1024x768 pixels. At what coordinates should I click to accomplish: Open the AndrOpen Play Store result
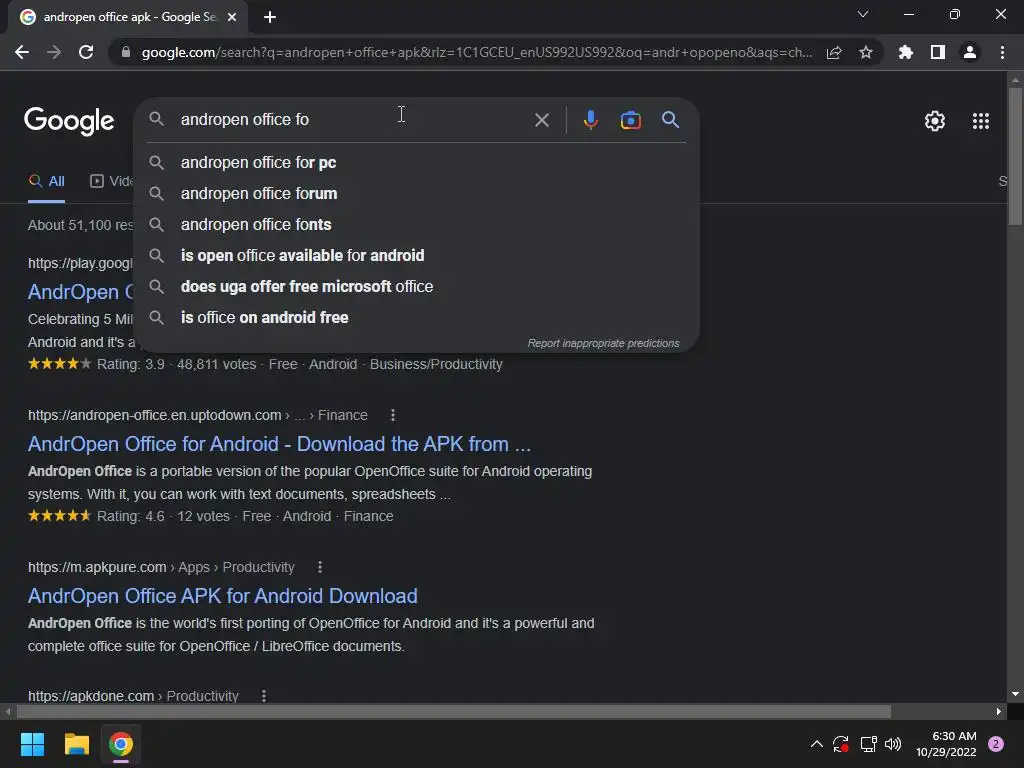pos(81,292)
